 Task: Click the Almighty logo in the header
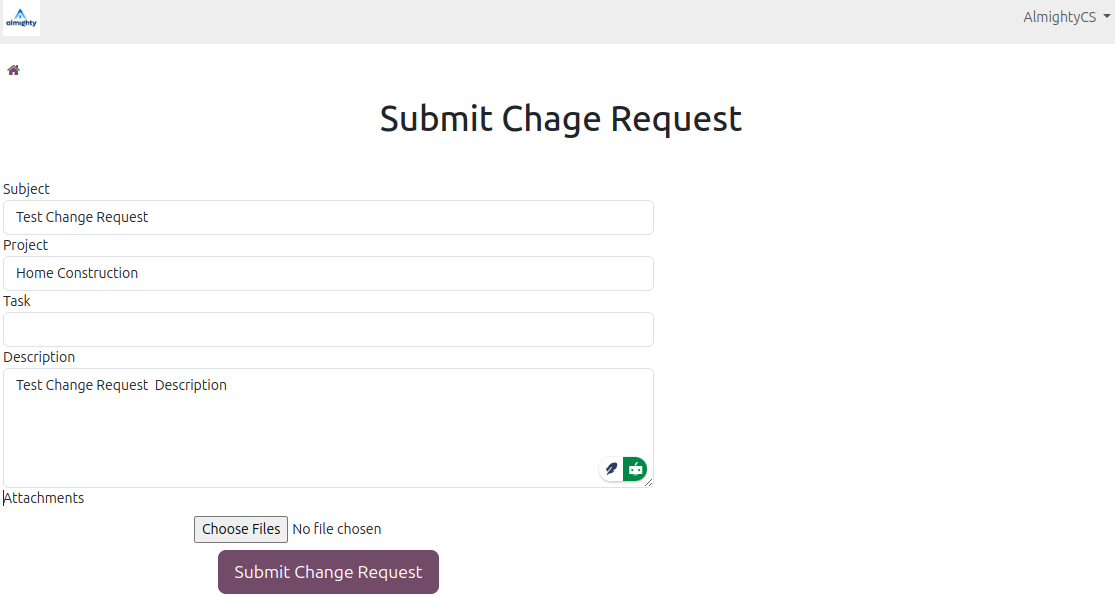pos(21,19)
